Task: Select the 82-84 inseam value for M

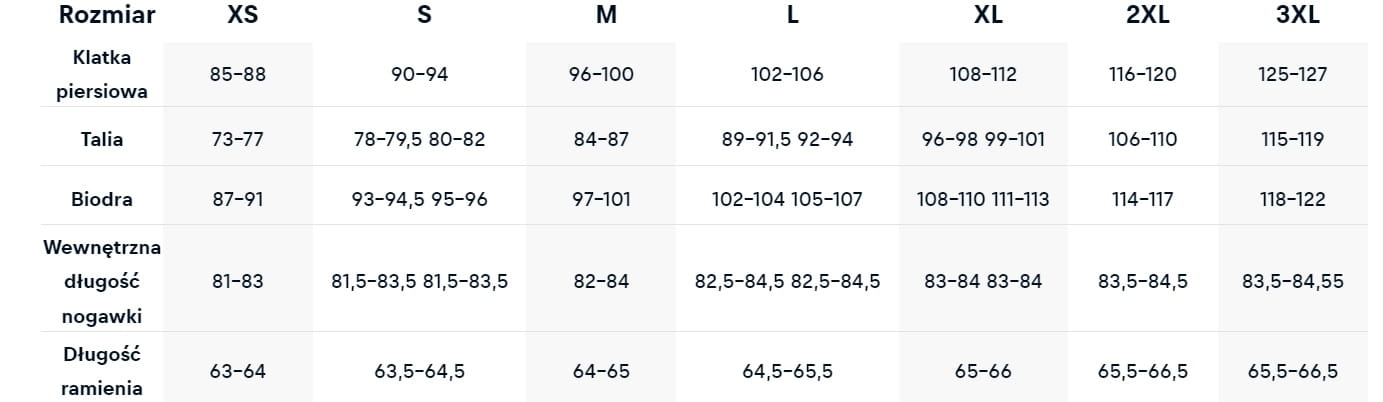Action: tap(601, 281)
